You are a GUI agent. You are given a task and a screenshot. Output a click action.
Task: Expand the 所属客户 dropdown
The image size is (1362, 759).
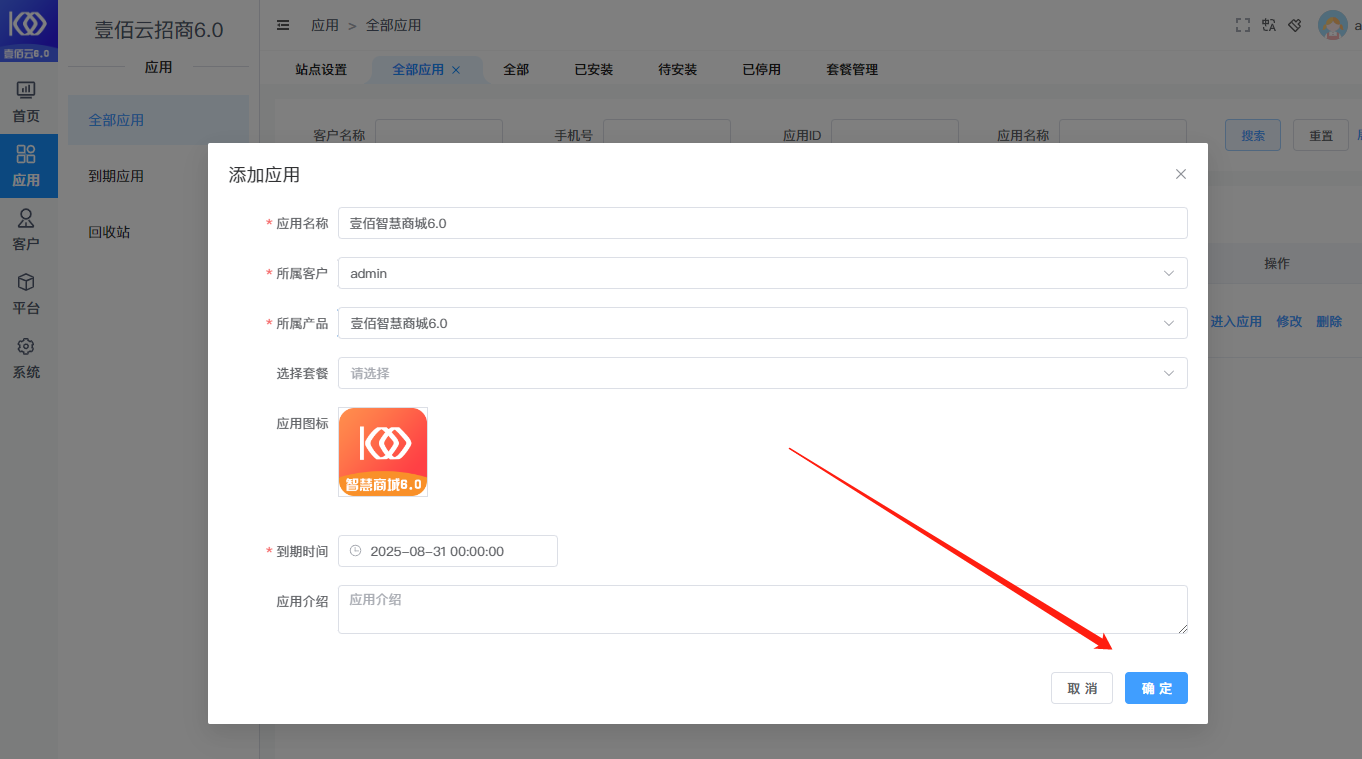(x=763, y=273)
